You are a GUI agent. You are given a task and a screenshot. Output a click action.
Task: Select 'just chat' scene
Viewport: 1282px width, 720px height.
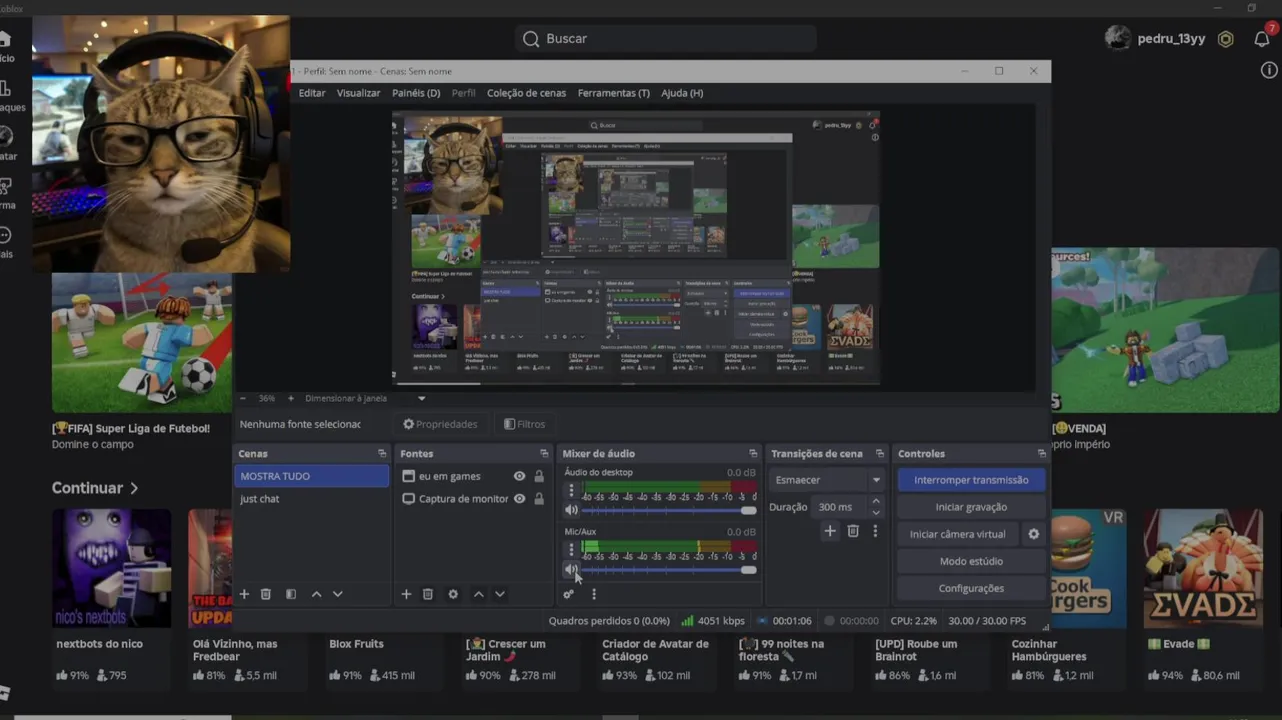(x=311, y=499)
